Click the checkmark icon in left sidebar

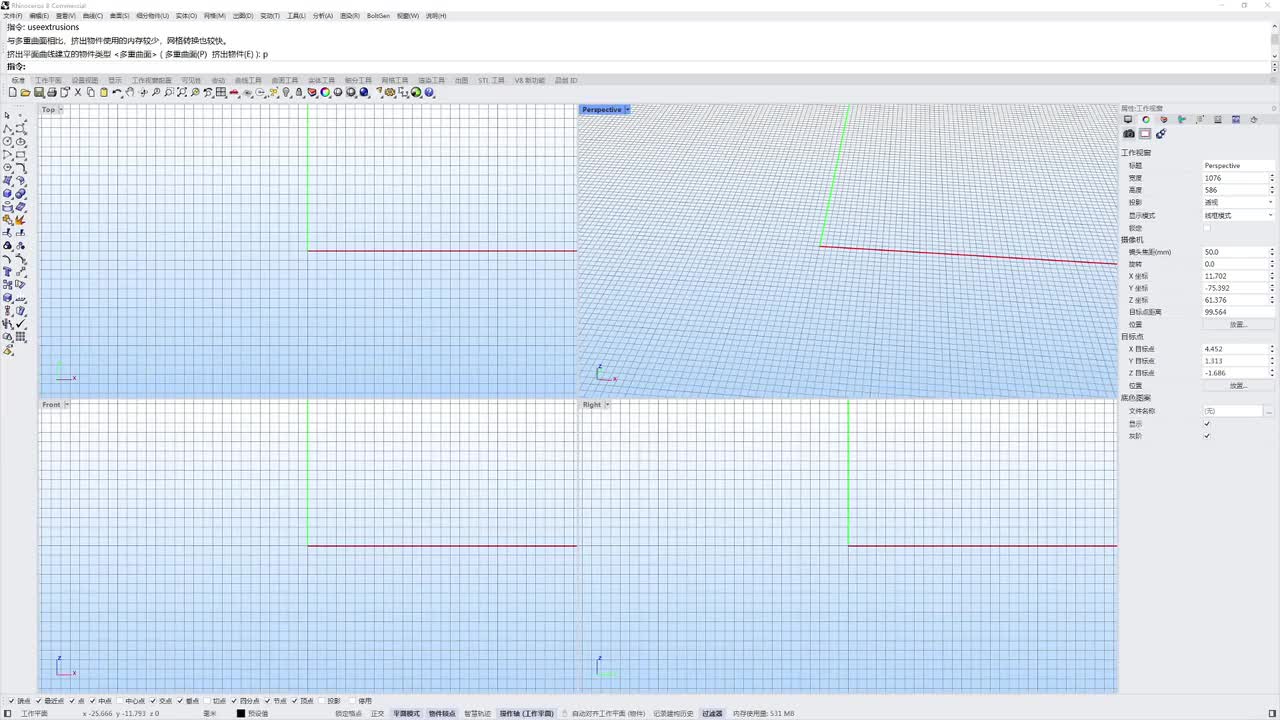pos(20,324)
